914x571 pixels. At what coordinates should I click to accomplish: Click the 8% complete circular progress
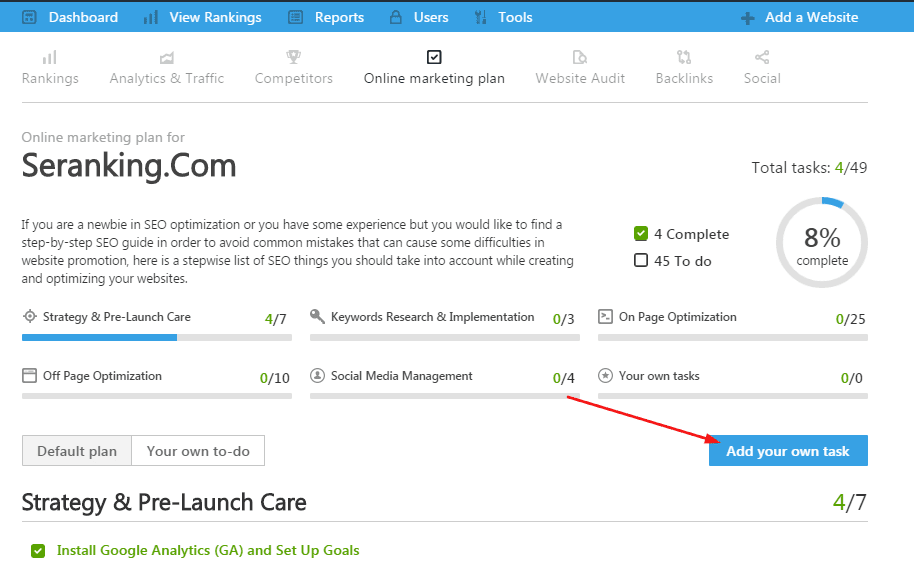point(822,242)
